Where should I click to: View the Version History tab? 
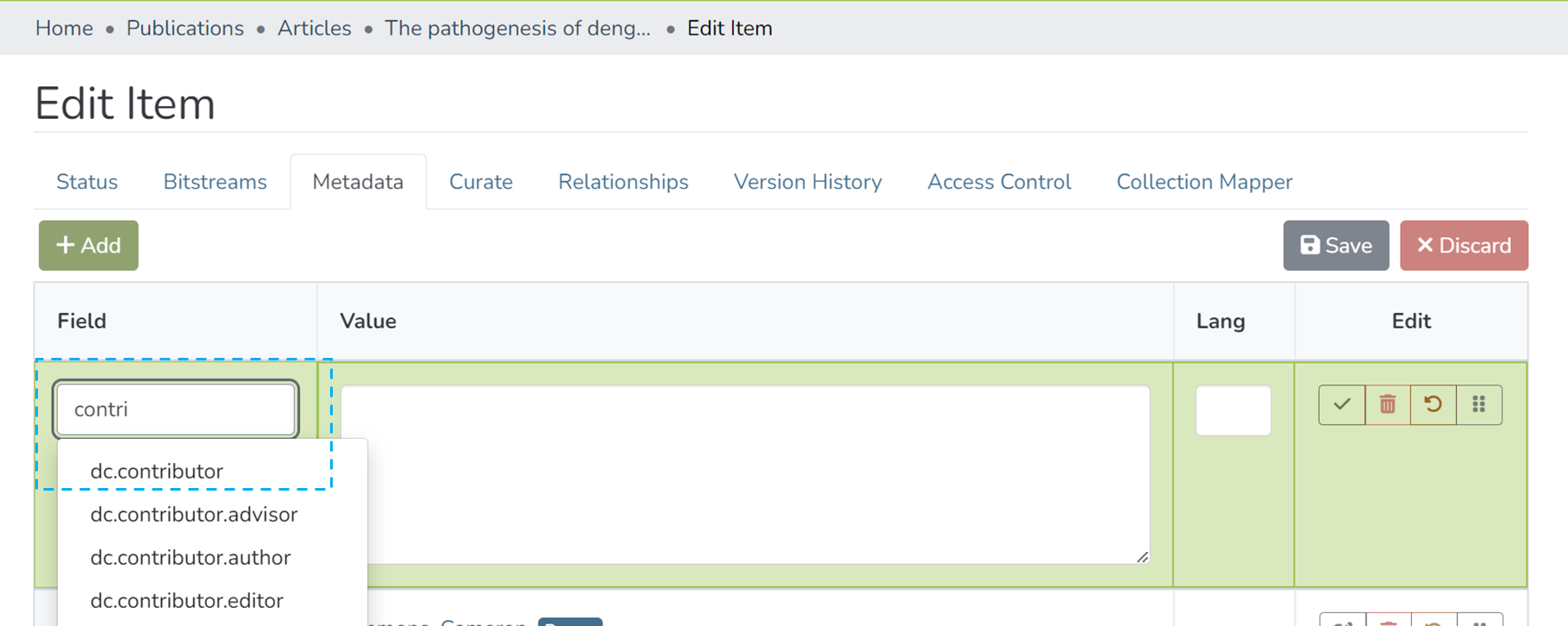click(807, 182)
